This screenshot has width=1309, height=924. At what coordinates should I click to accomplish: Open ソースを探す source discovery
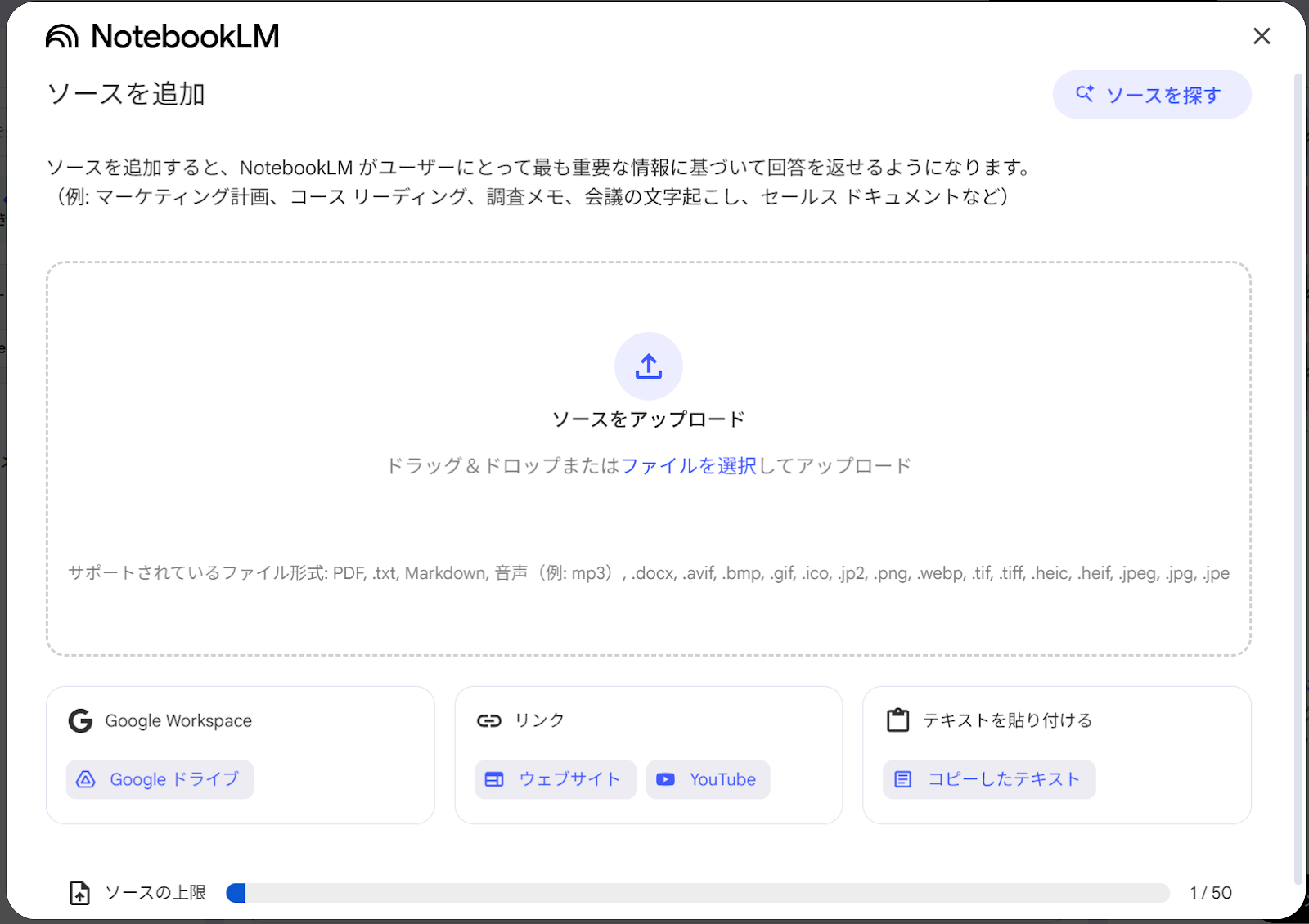[x=1152, y=95]
